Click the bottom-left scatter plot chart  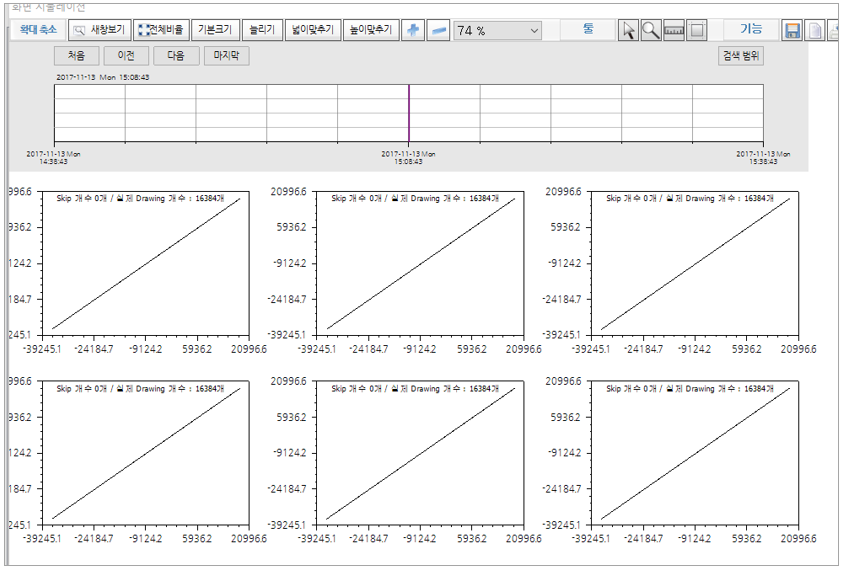[145, 453]
